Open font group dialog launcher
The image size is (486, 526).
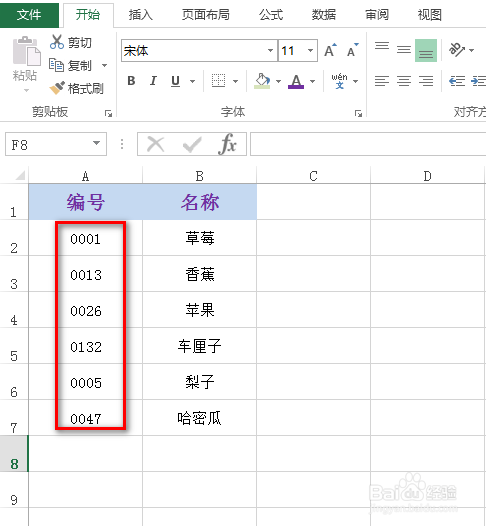[358, 113]
